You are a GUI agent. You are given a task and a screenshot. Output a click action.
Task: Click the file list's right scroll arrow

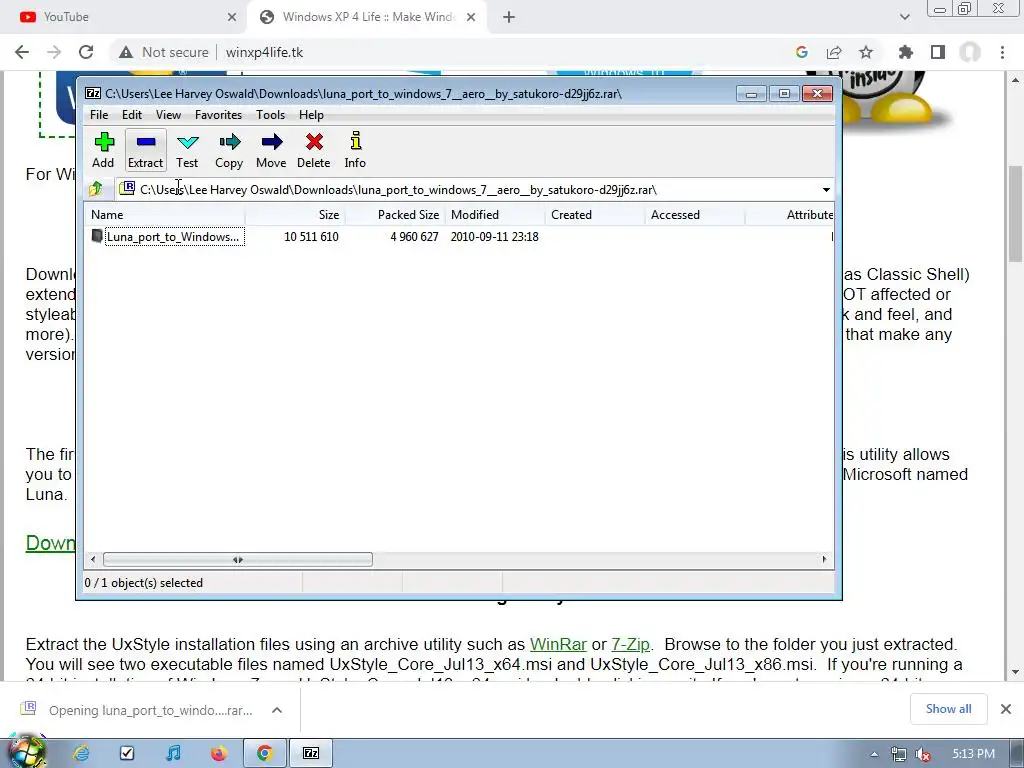tap(824, 560)
